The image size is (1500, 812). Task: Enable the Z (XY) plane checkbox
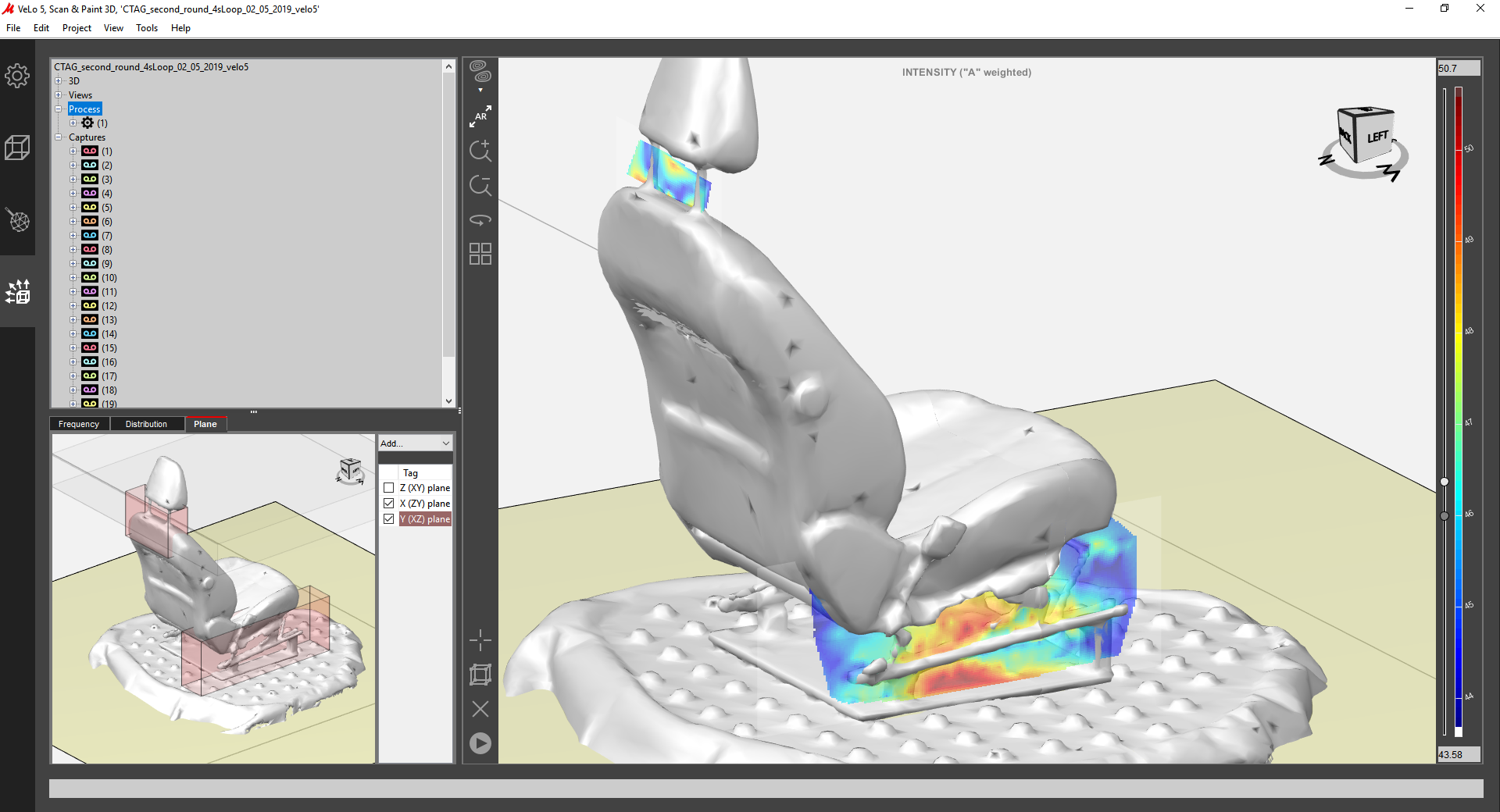pyautogui.click(x=388, y=488)
